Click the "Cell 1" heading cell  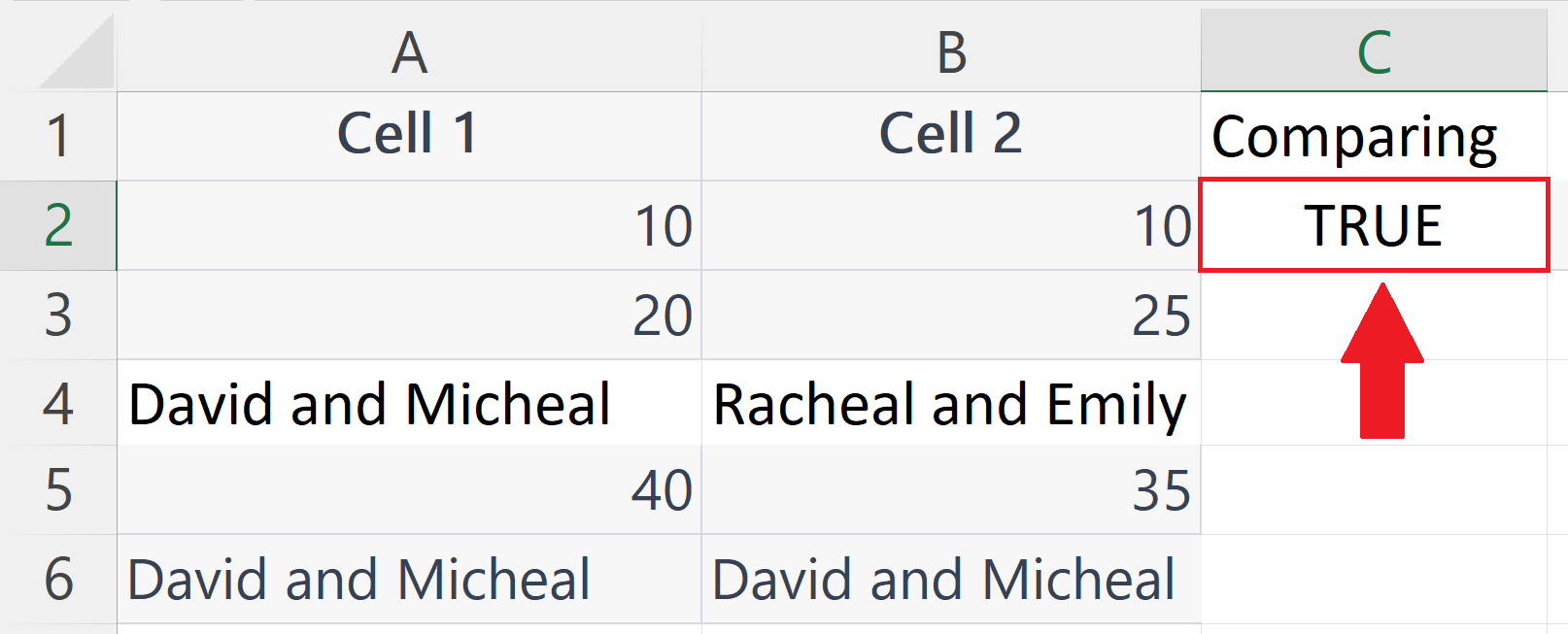(x=409, y=135)
